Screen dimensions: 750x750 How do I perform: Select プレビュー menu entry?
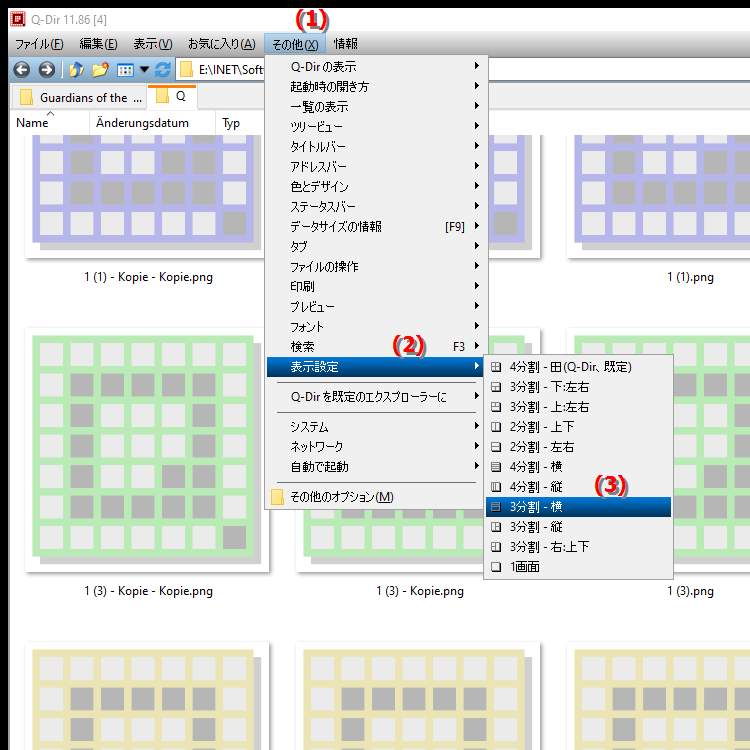pos(376,307)
